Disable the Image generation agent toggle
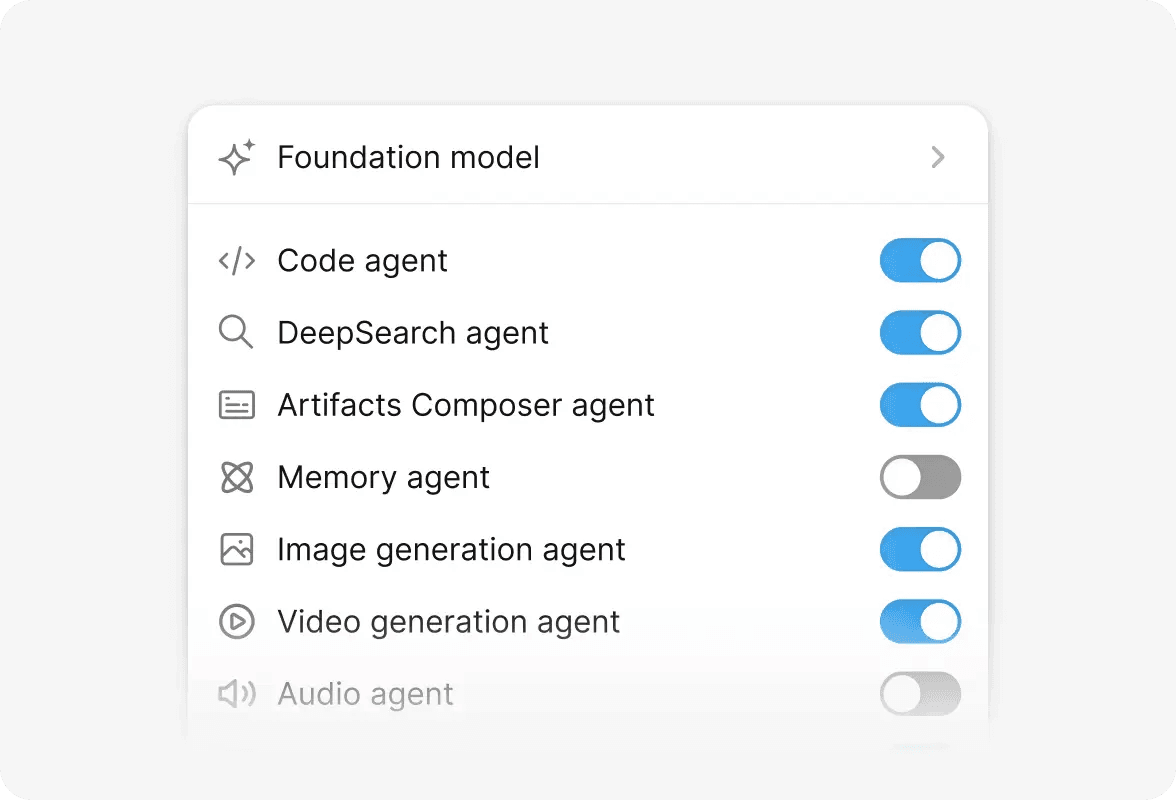The image size is (1176, 800). click(920, 549)
